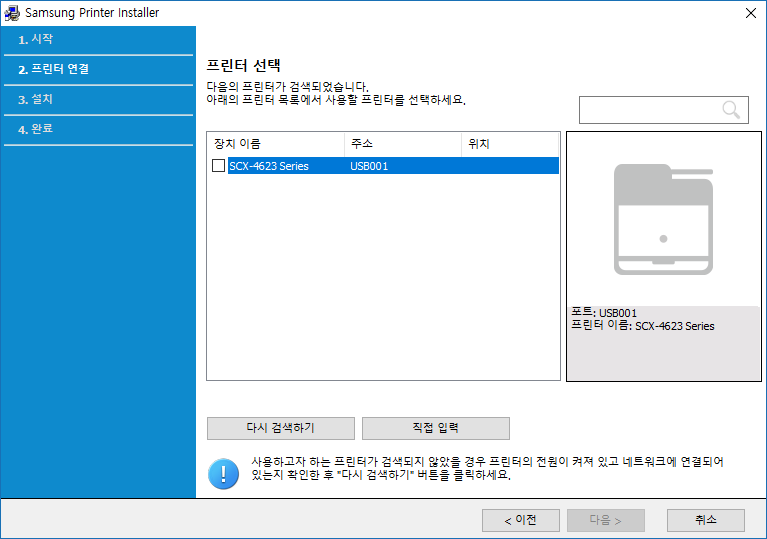Select step 1. 시작 in sidebar
The height and width of the screenshot is (539, 767).
point(36,39)
